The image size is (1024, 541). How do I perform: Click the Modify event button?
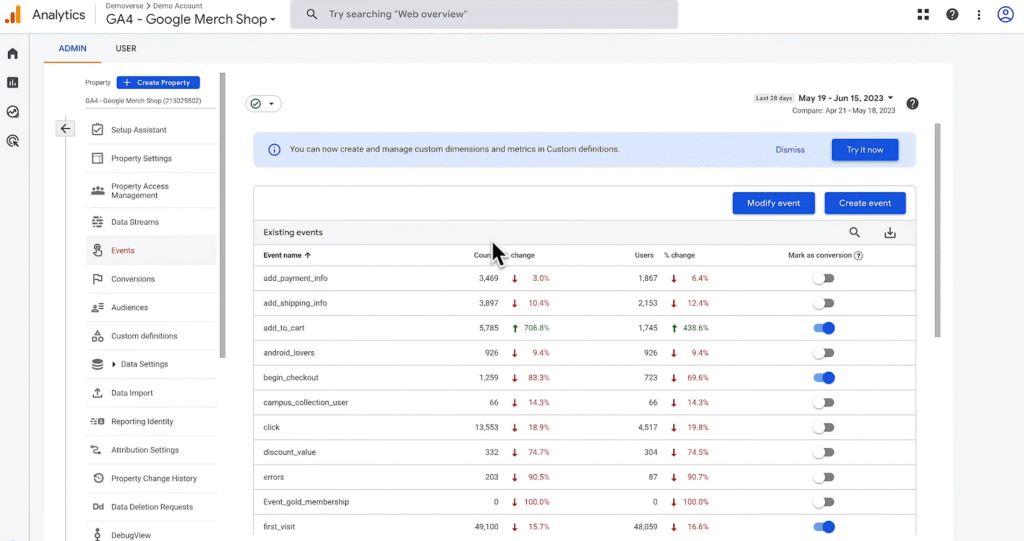(x=773, y=203)
